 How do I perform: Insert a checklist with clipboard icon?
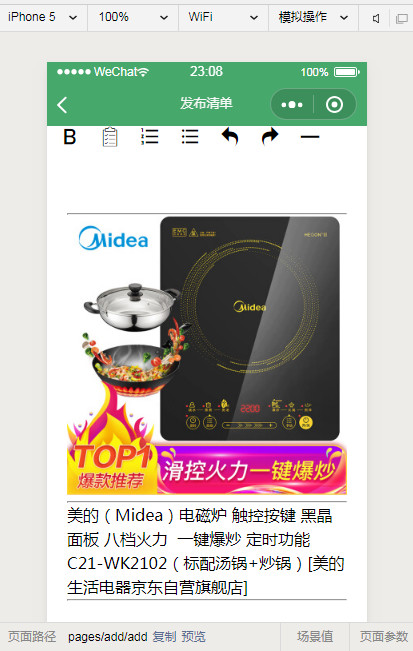coord(110,137)
